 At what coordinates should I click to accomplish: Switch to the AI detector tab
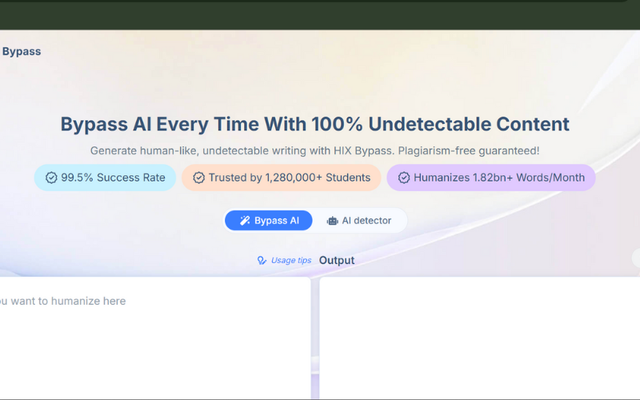point(359,220)
